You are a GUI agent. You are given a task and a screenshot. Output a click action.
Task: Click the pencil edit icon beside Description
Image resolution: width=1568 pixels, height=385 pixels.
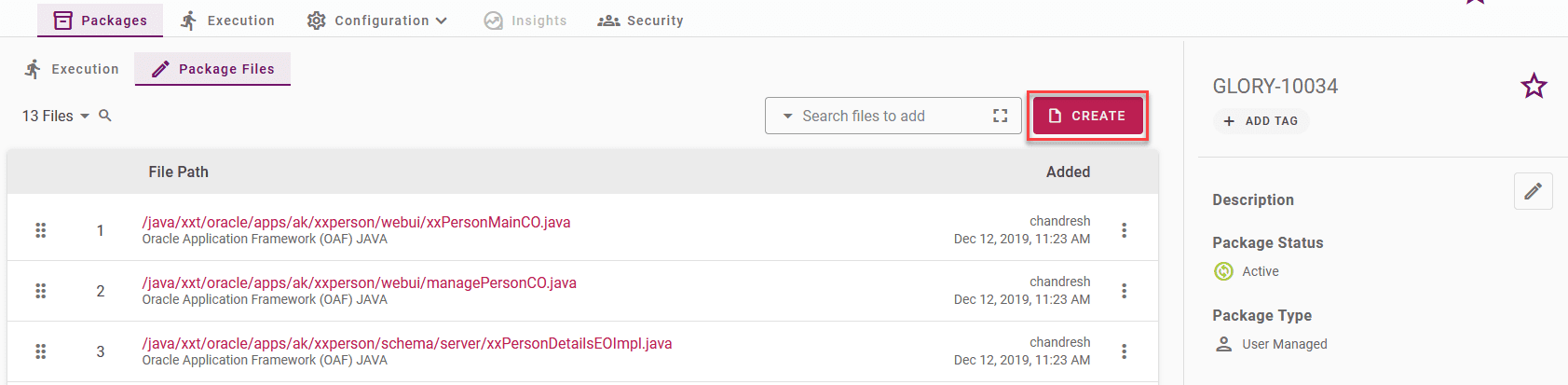coord(1533,191)
